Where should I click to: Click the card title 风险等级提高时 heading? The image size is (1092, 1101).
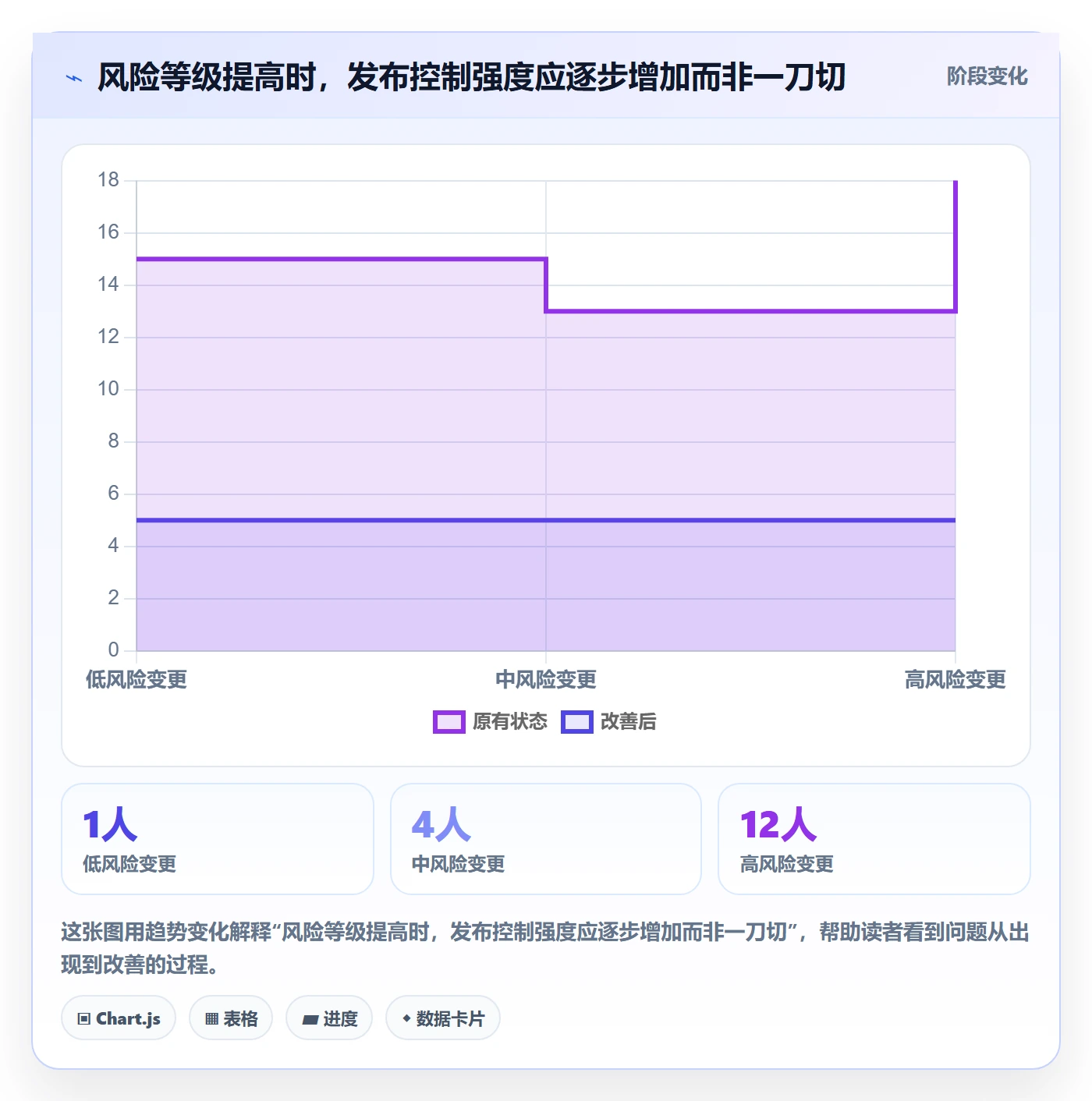tap(471, 77)
